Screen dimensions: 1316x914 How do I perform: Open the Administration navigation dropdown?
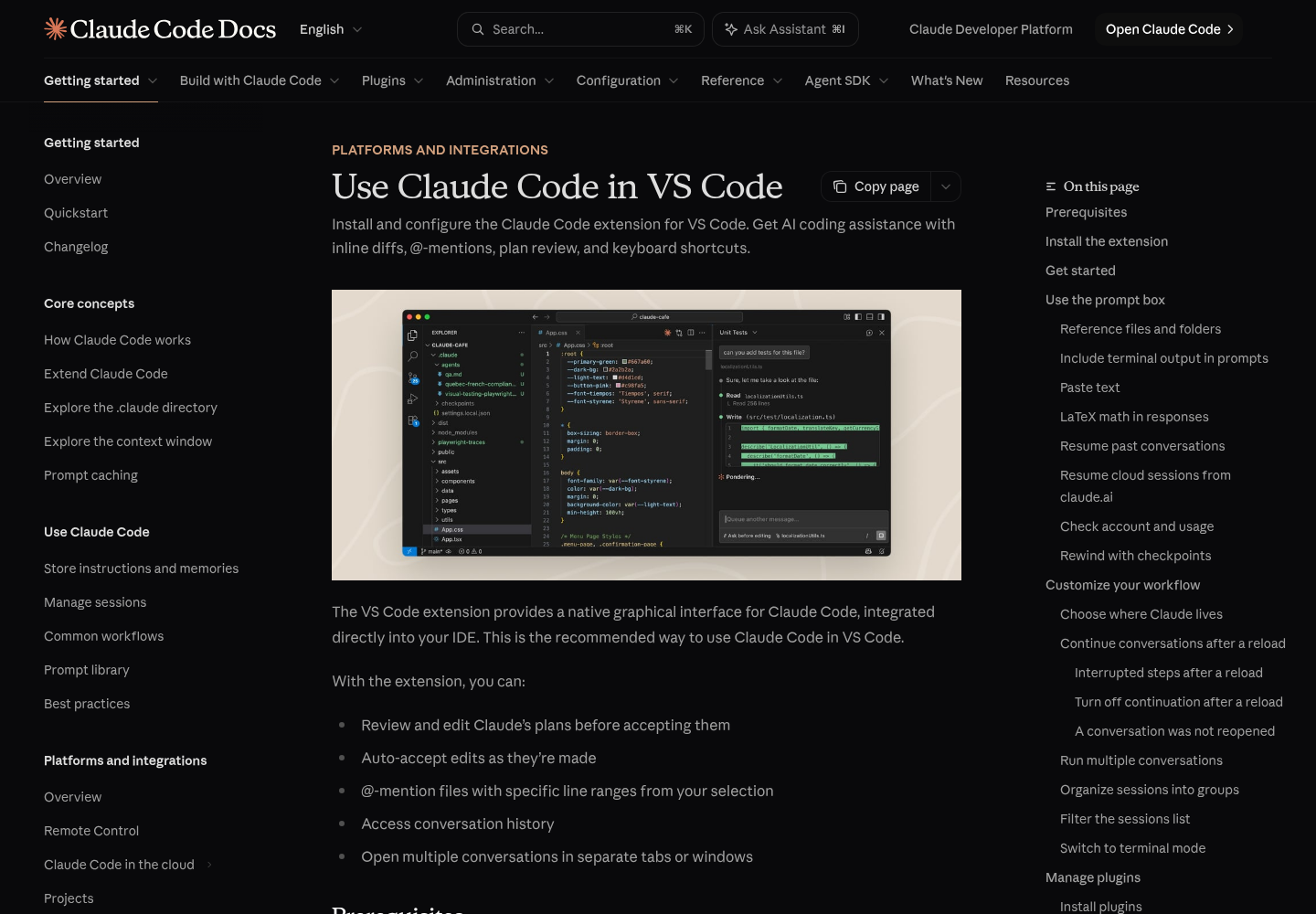500,80
